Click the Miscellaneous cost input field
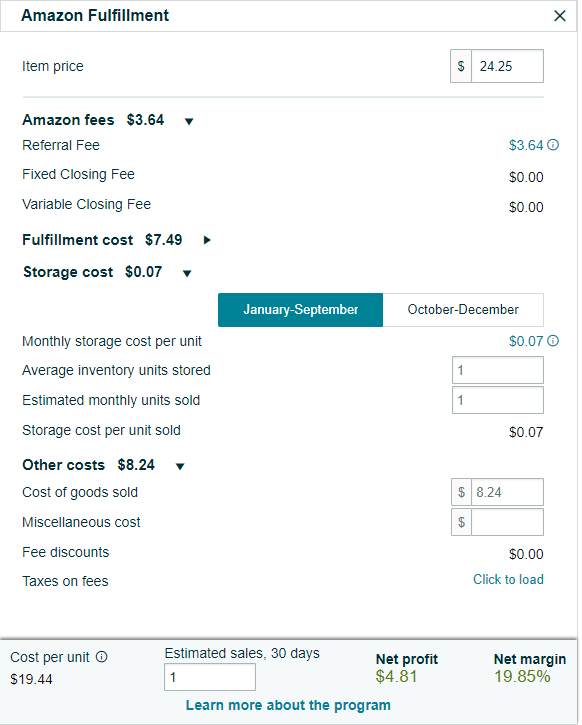 coord(508,522)
